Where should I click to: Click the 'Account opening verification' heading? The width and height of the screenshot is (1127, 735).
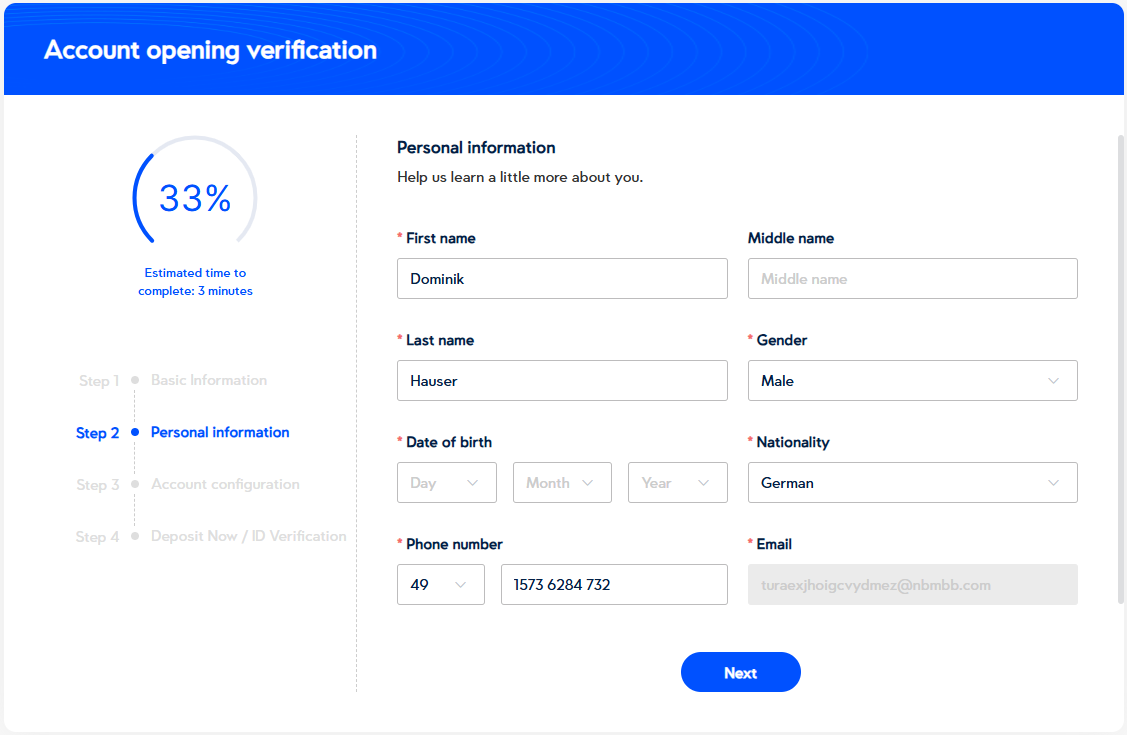211,50
